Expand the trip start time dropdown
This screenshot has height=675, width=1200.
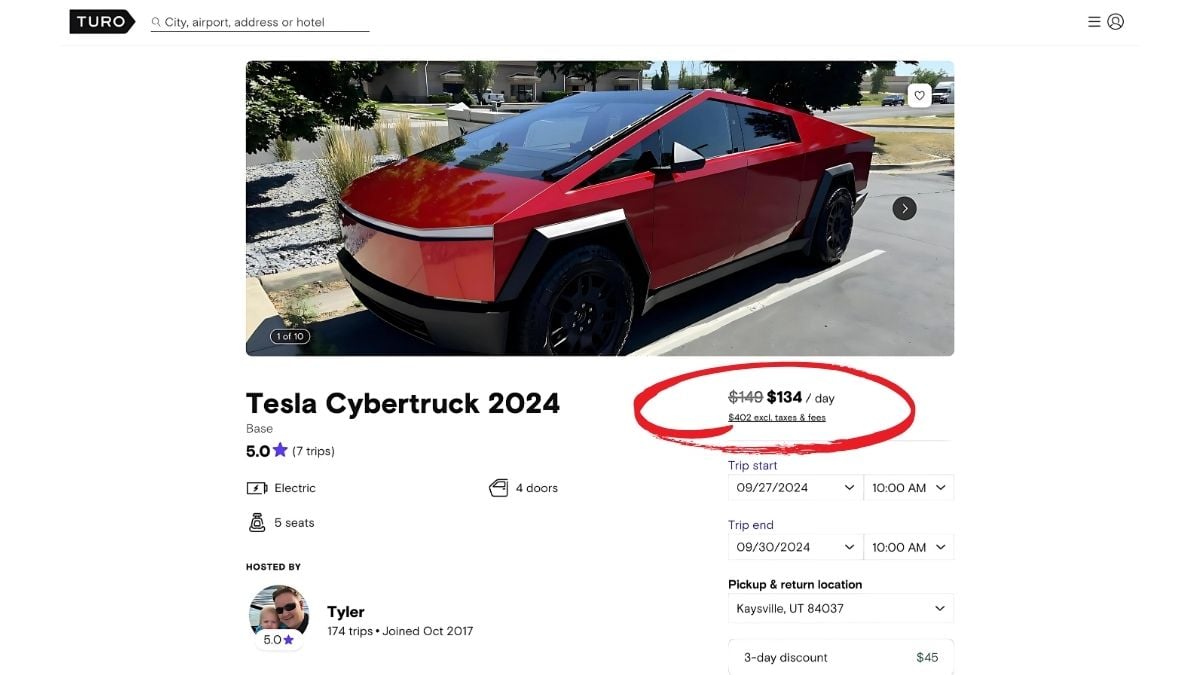point(909,488)
